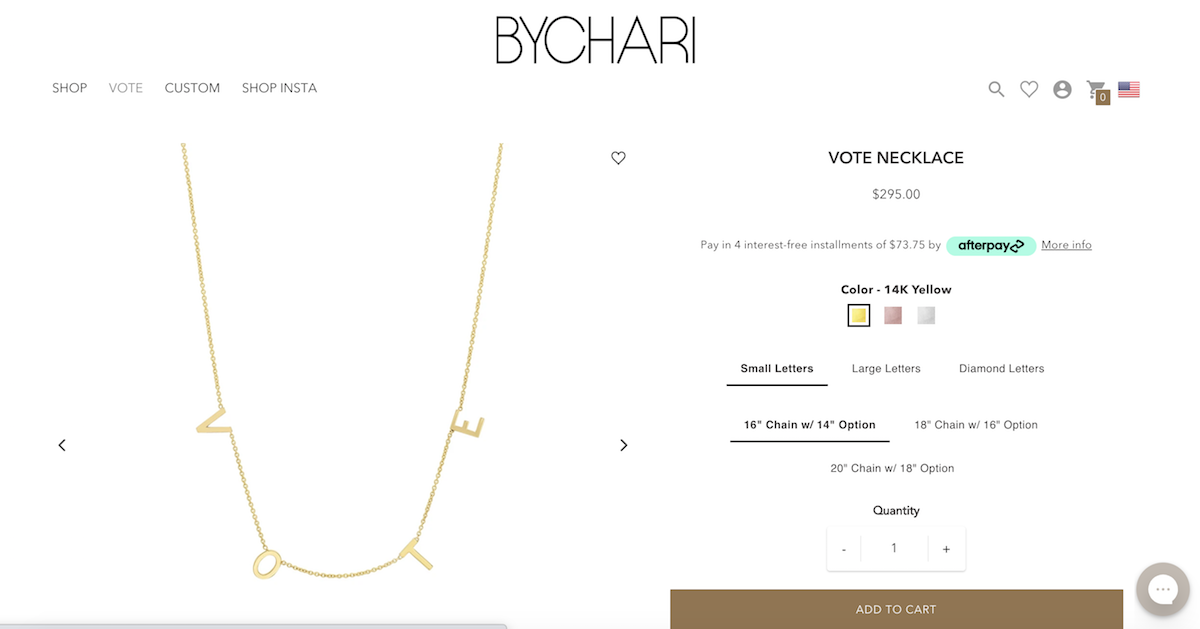Click the BYCHARI logo
This screenshot has width=1200, height=629.
[596, 40]
